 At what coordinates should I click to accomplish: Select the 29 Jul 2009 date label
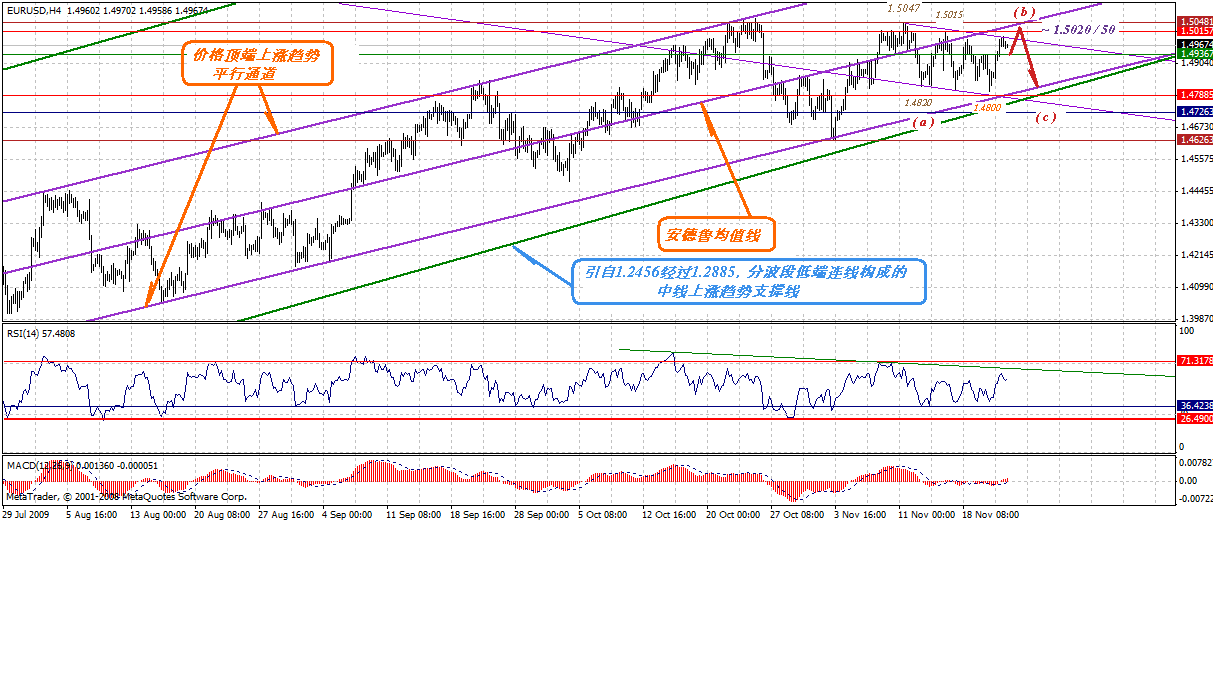(25, 514)
